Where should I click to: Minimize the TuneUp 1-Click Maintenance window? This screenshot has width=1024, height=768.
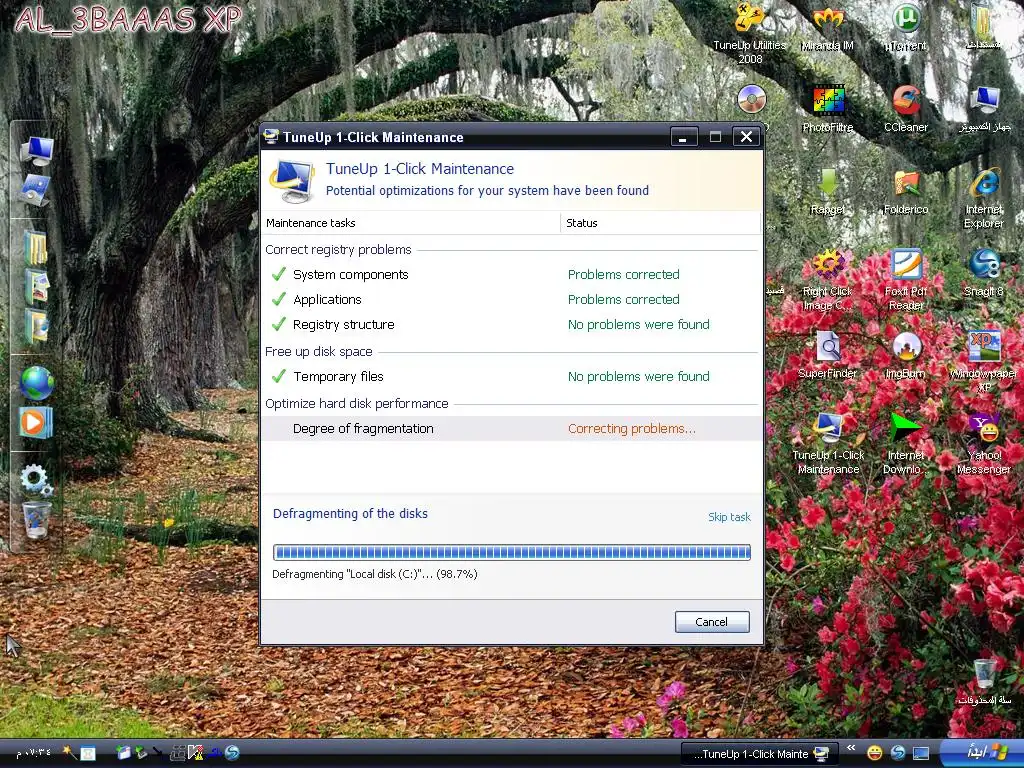(x=684, y=137)
